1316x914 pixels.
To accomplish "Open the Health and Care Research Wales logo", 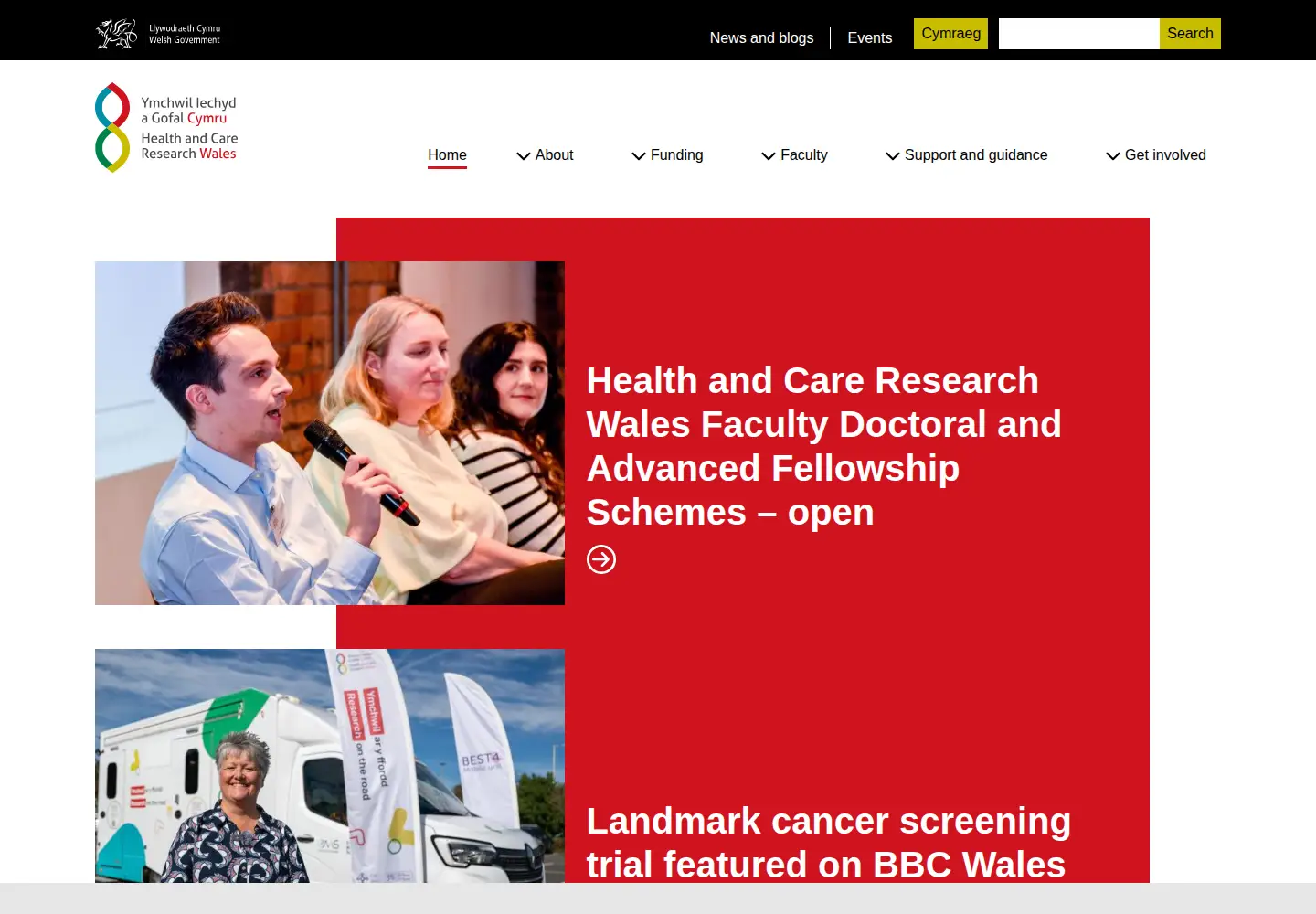I will coord(166,127).
